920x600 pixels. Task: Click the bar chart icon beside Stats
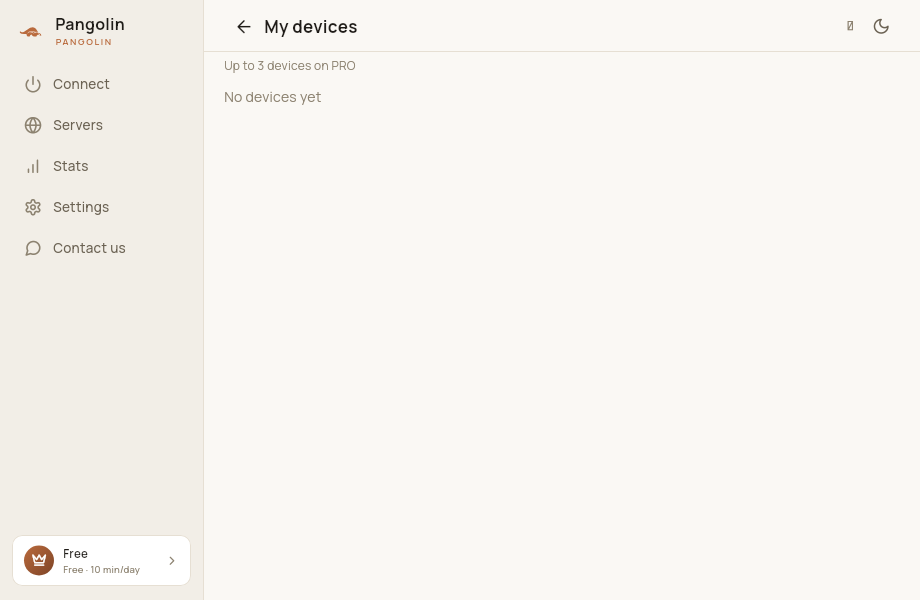[33, 167]
